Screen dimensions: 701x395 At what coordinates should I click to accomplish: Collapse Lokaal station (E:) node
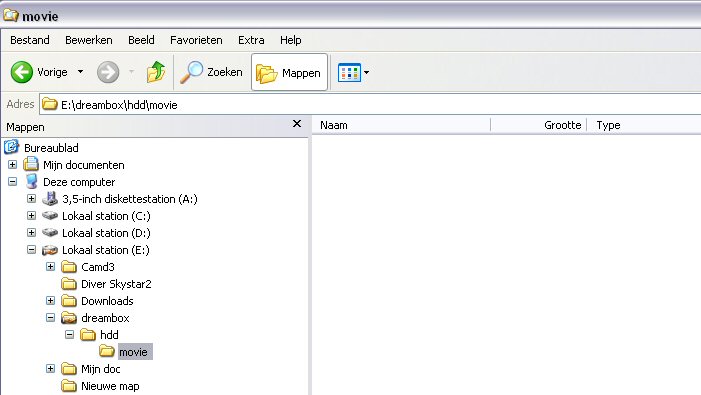coord(31,249)
